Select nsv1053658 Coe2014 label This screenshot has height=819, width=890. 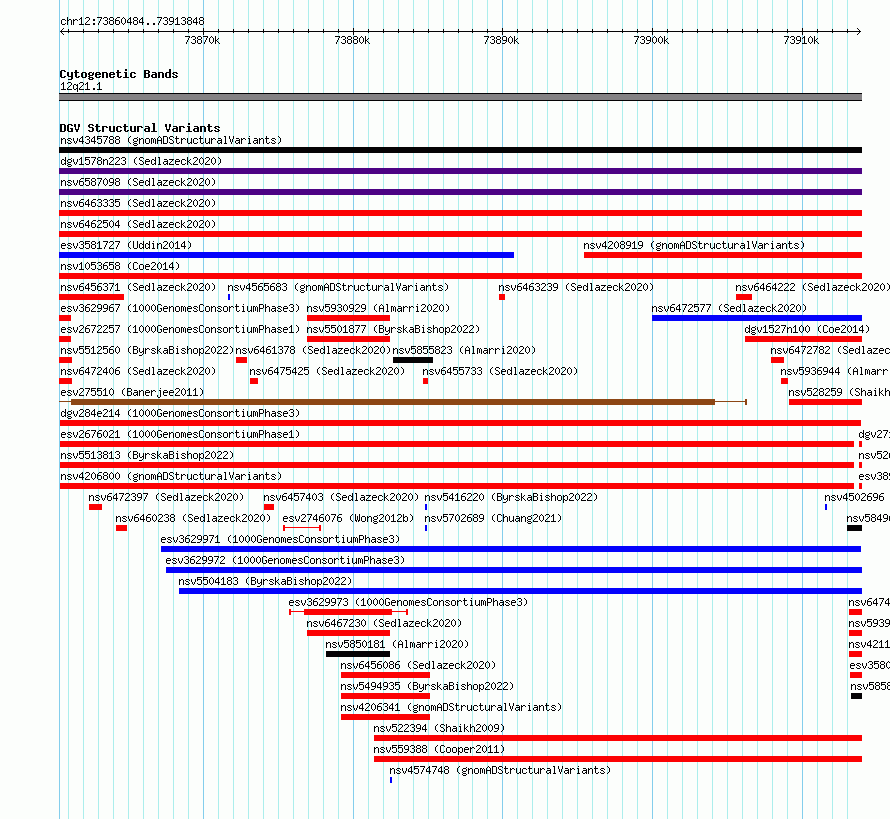pyautogui.click(x=120, y=266)
